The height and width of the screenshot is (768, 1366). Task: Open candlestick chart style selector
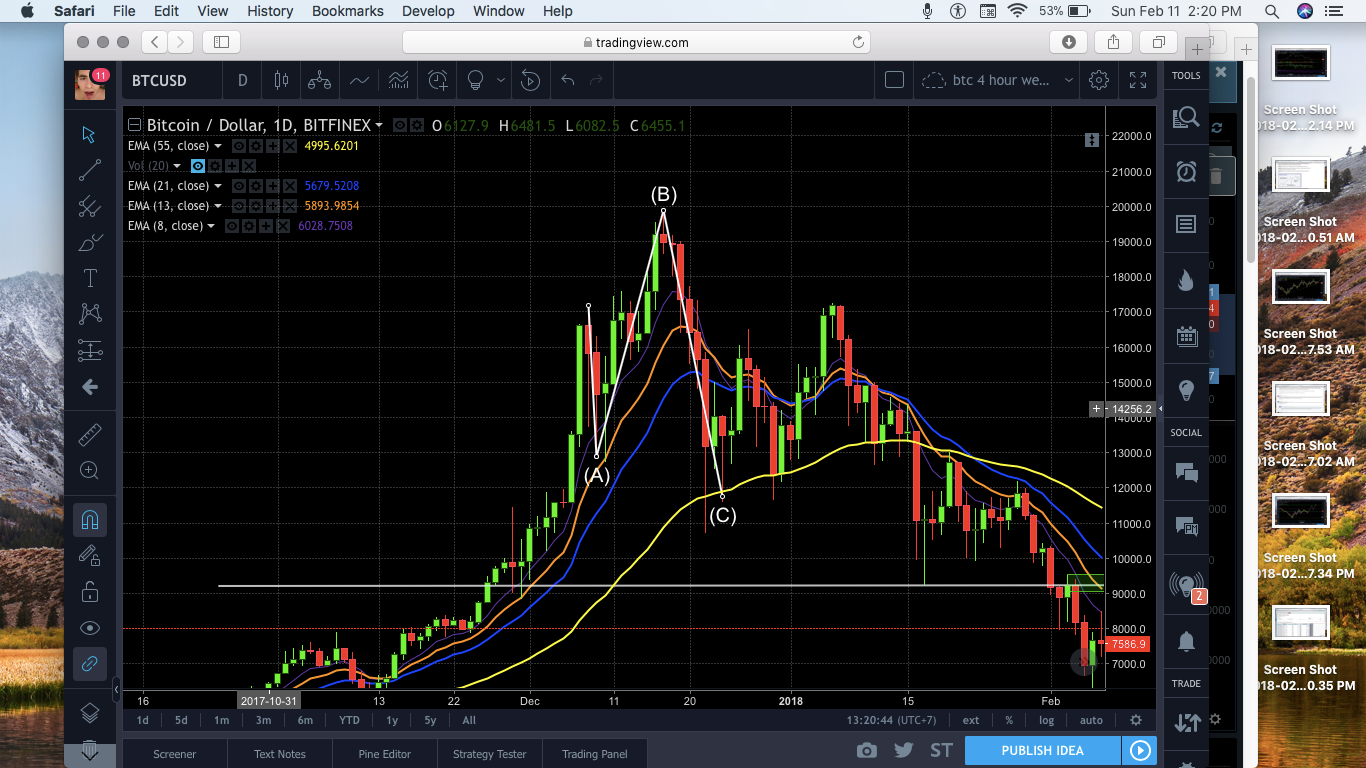coord(281,80)
